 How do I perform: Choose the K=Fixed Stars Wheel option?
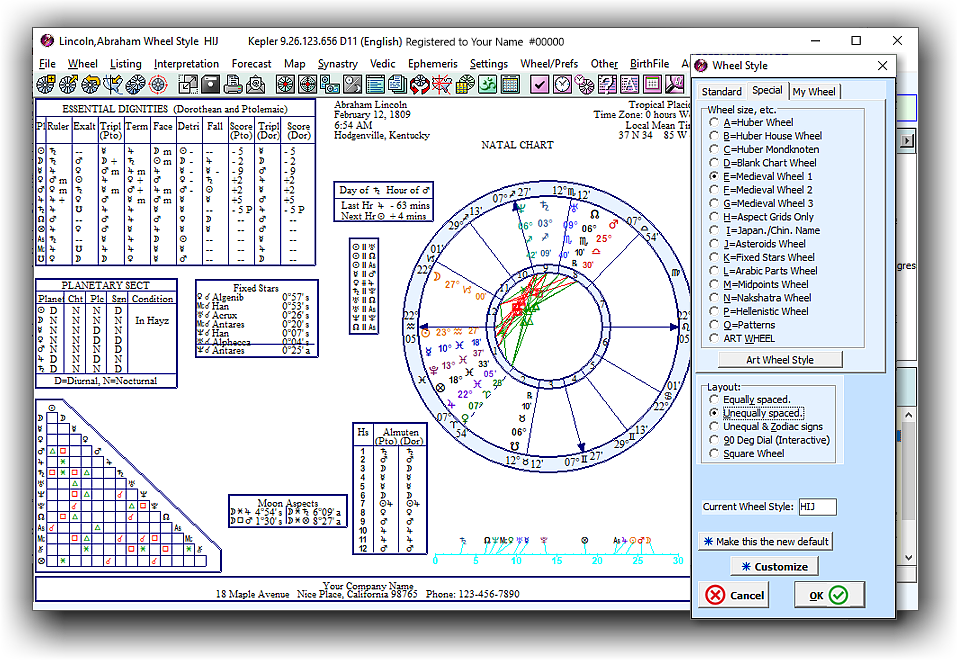(x=713, y=257)
